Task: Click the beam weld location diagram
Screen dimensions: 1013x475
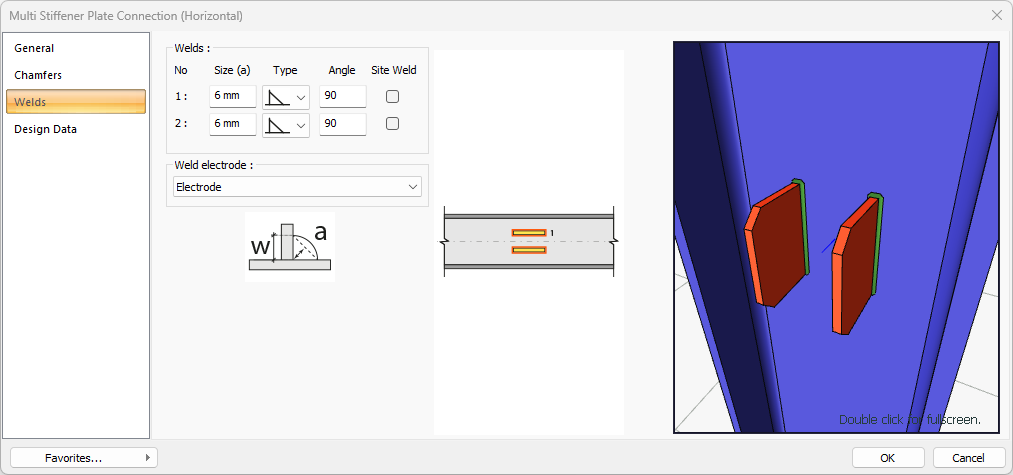Action: 529,242
